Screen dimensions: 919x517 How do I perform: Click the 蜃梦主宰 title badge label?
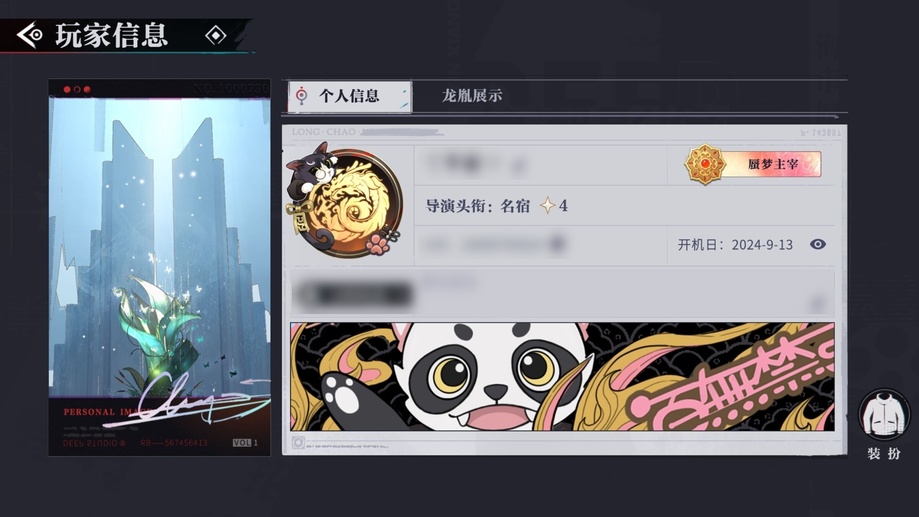click(772, 164)
